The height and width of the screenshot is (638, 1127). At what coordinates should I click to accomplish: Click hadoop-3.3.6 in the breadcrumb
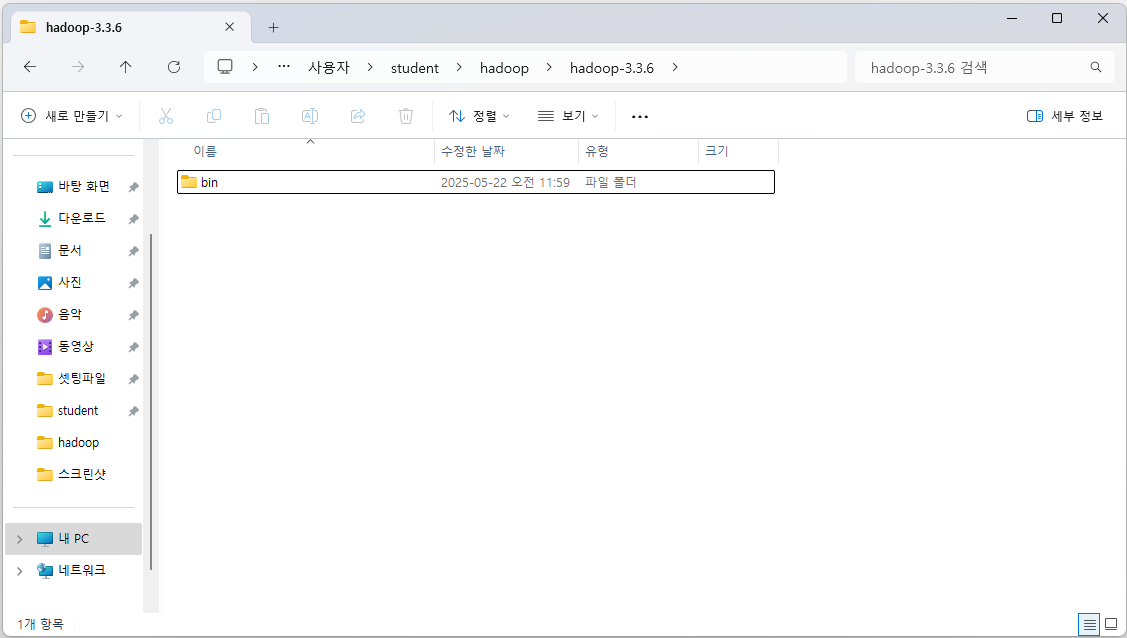612,68
